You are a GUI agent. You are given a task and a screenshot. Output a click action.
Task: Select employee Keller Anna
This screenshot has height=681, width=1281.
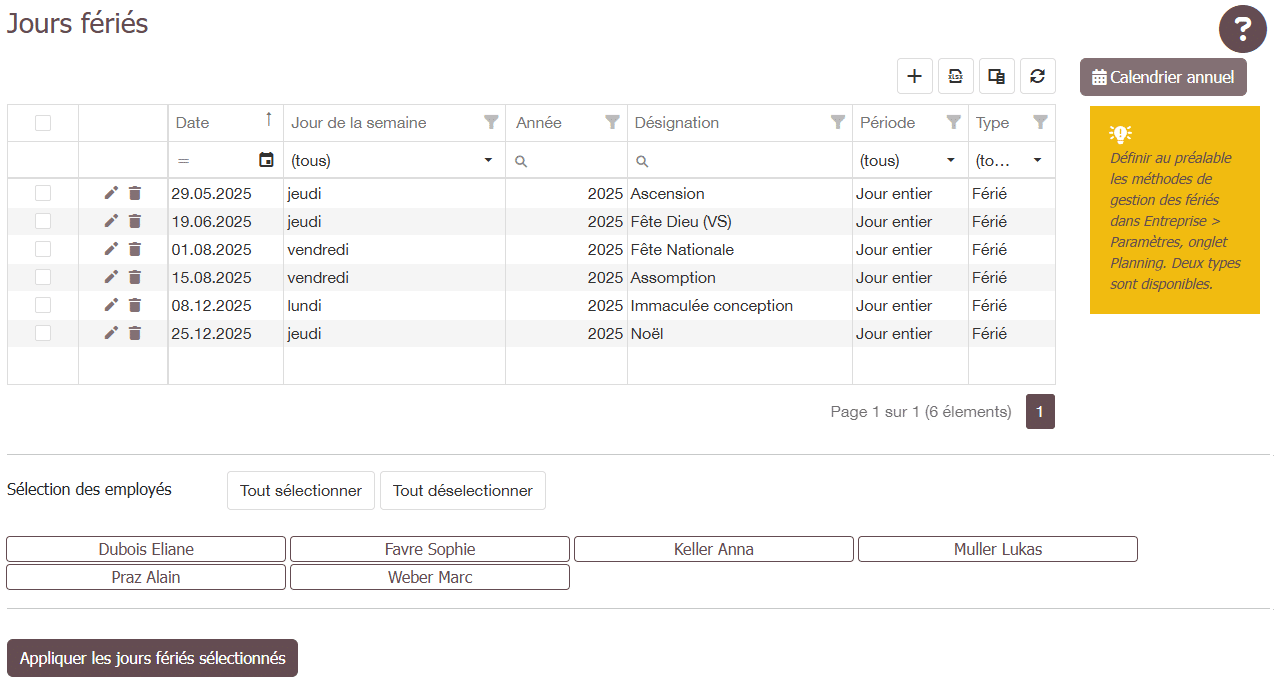(713, 549)
